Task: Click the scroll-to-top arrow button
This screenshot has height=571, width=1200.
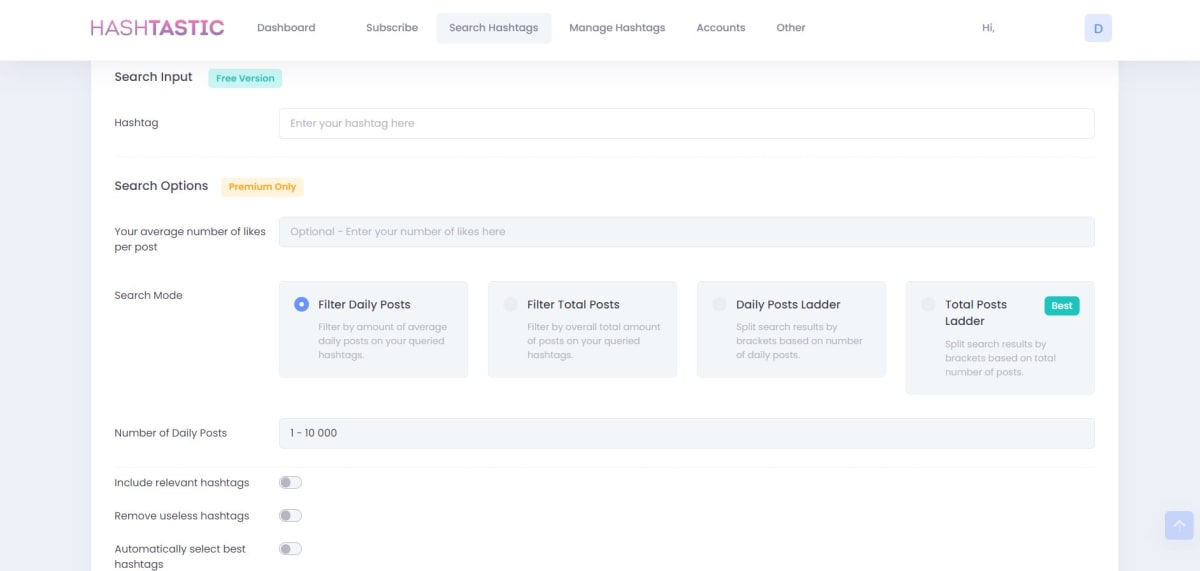Action: coord(1178,525)
